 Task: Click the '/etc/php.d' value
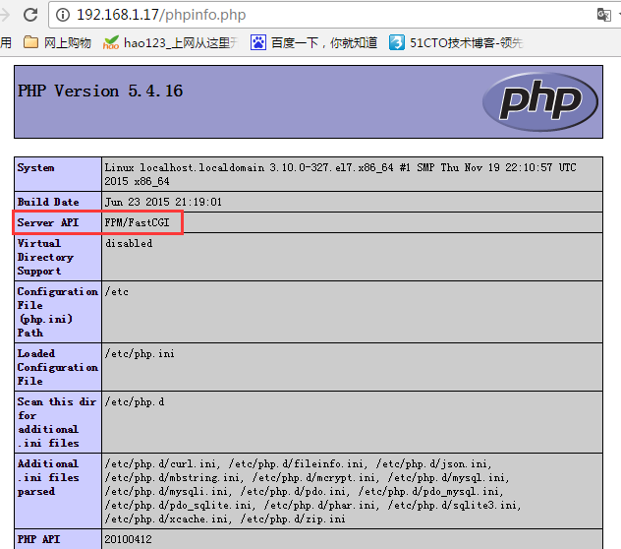tap(134, 402)
